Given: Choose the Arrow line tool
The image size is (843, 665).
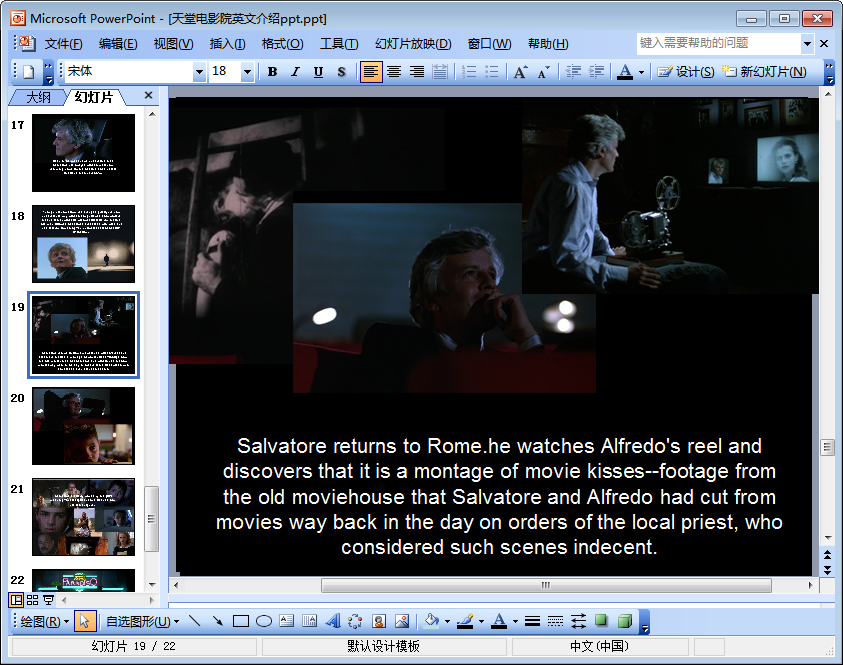Looking at the screenshot, I should coord(217,621).
